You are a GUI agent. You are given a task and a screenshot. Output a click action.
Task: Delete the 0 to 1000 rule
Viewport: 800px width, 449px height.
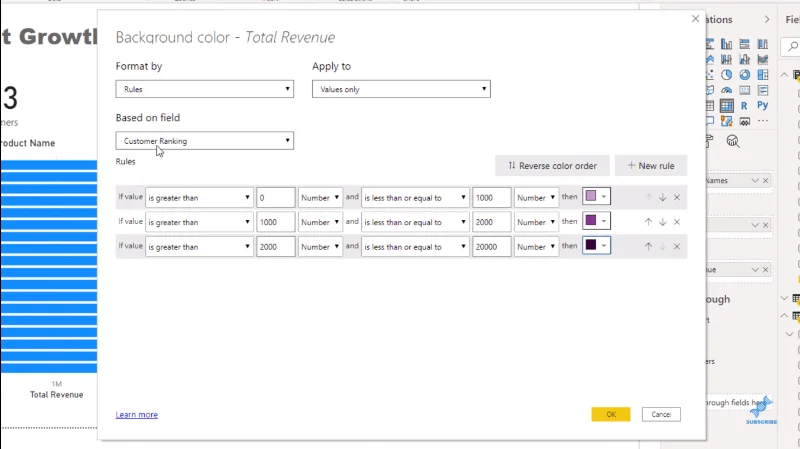[x=677, y=197]
